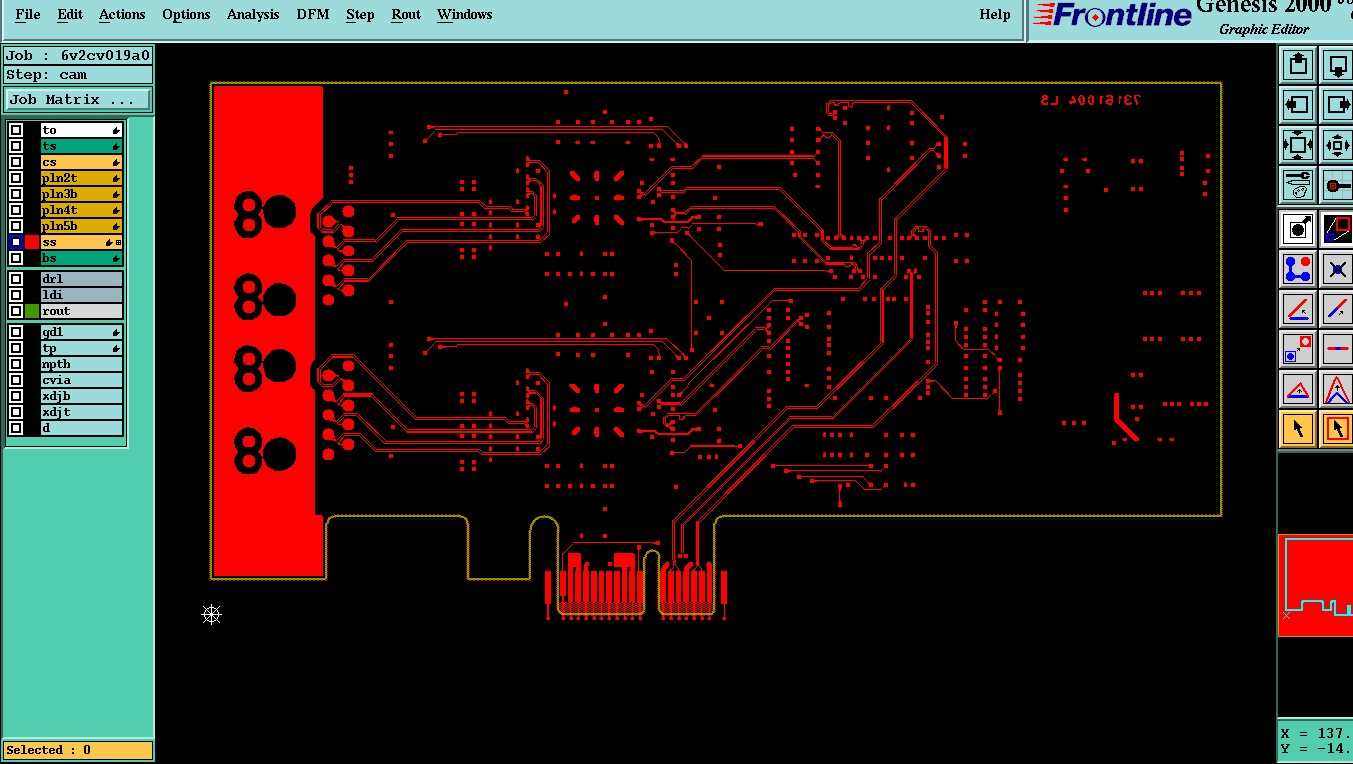Click the pan up arrow icon
The width and height of the screenshot is (1353, 764).
[x=1298, y=65]
